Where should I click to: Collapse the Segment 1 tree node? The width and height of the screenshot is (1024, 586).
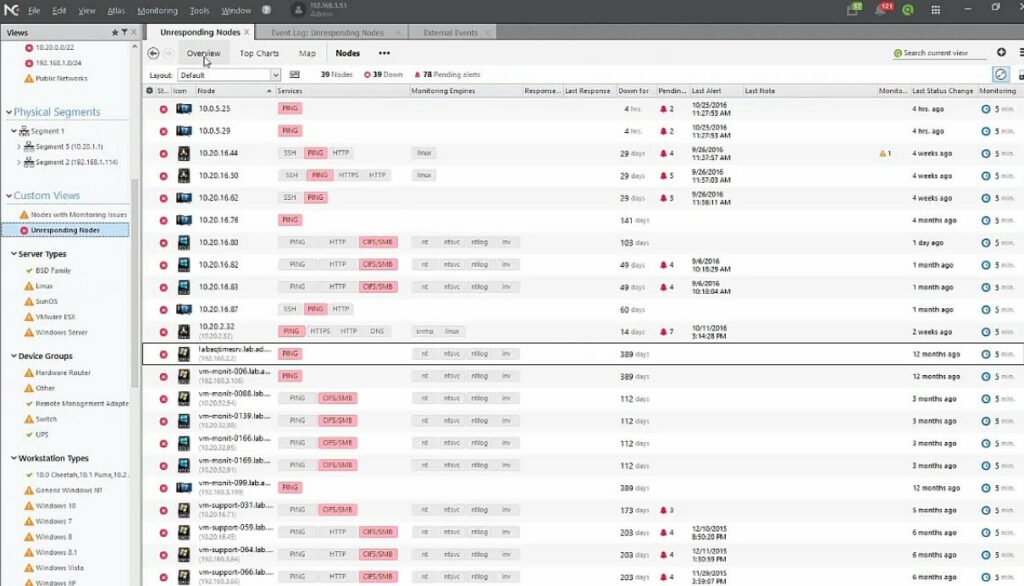pos(14,131)
